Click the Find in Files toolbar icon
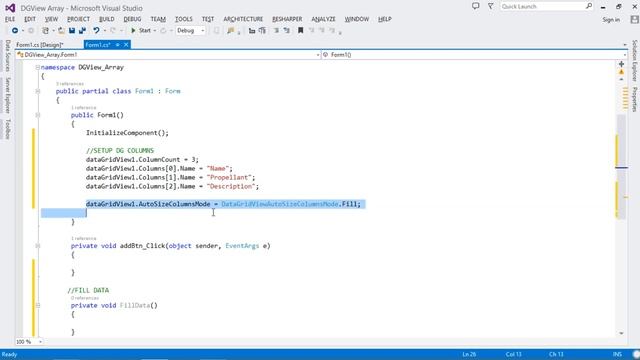This screenshot has width=640, height=360. (231, 31)
